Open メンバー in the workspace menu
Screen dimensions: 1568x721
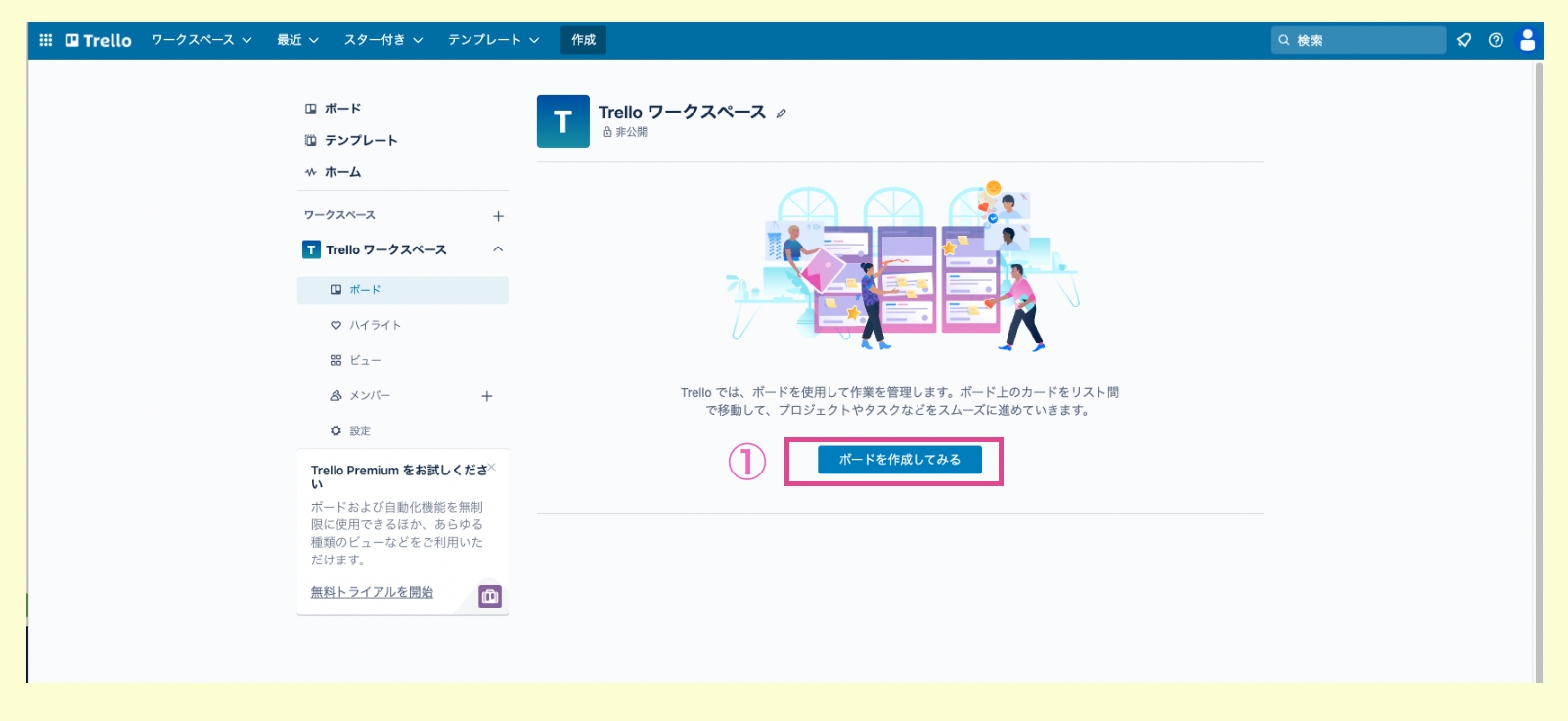(x=370, y=396)
